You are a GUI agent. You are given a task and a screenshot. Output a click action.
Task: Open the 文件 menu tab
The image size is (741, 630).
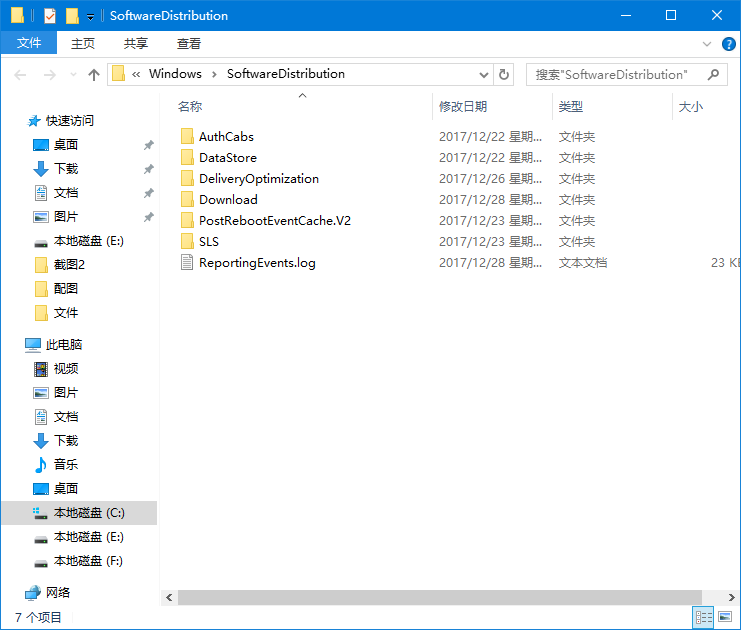(29, 43)
